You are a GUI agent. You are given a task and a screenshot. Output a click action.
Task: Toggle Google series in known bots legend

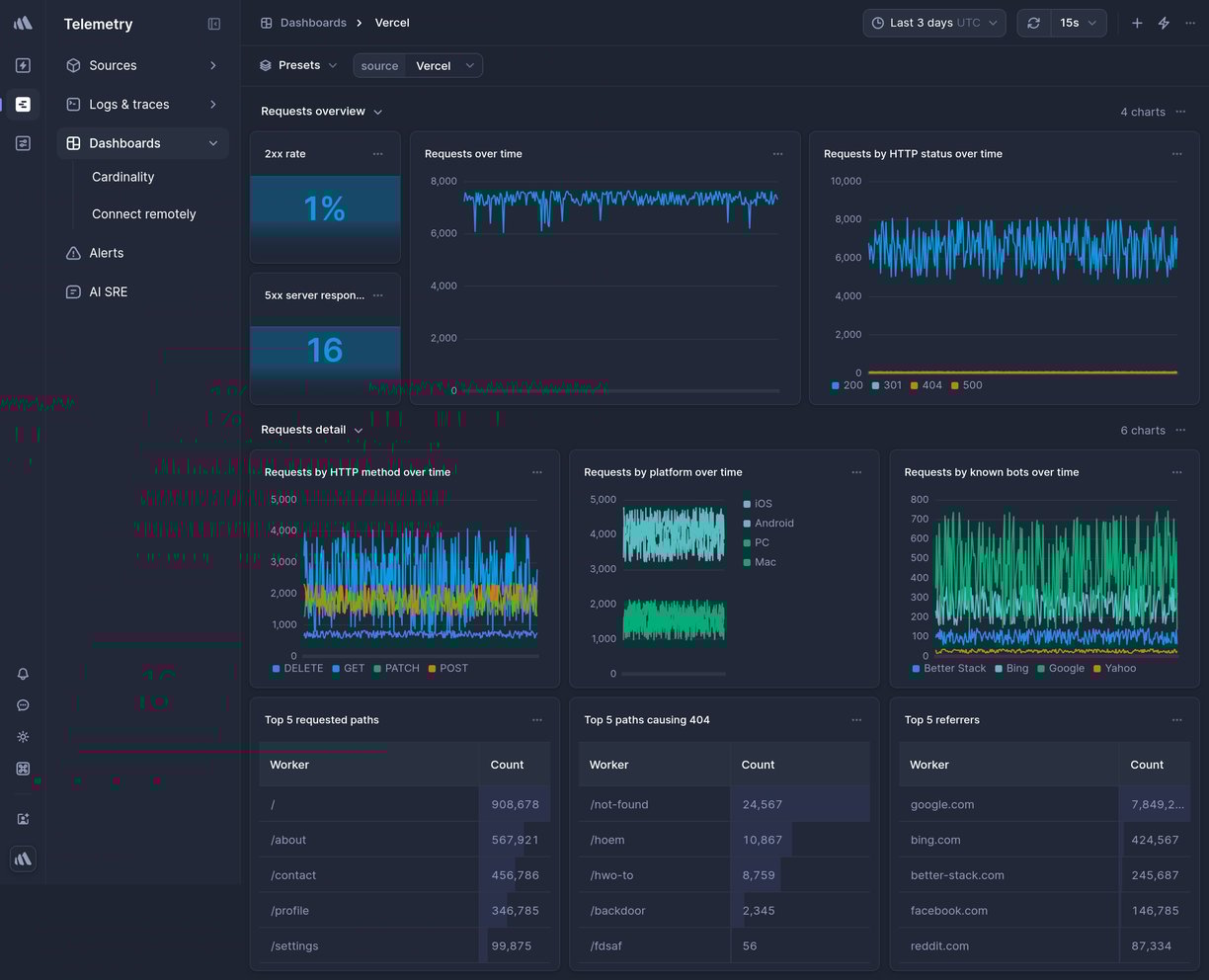(1060, 669)
